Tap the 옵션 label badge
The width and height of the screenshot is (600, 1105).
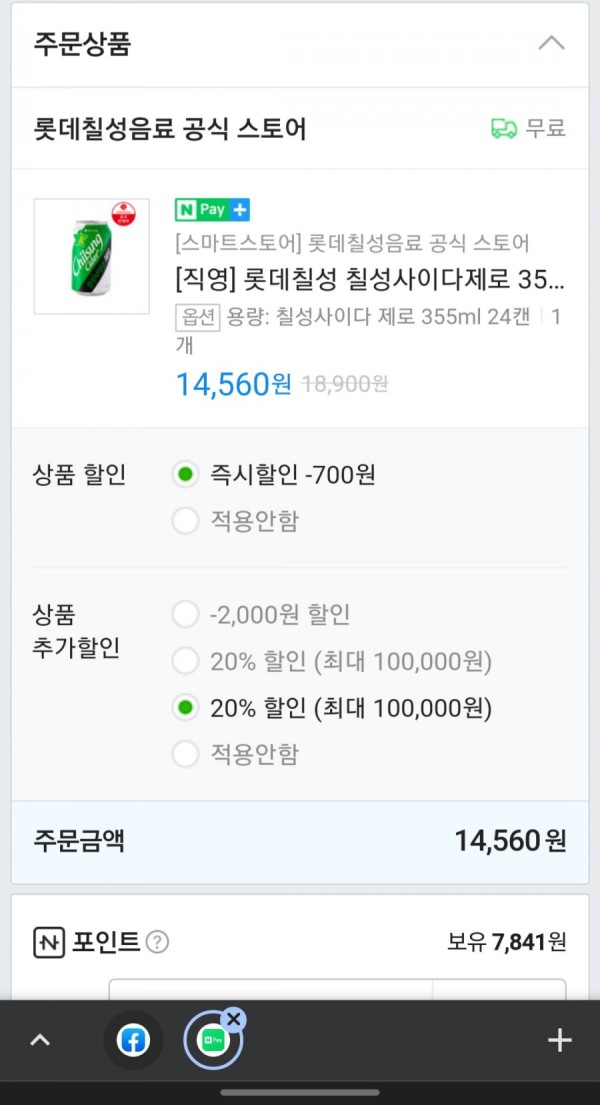197,318
